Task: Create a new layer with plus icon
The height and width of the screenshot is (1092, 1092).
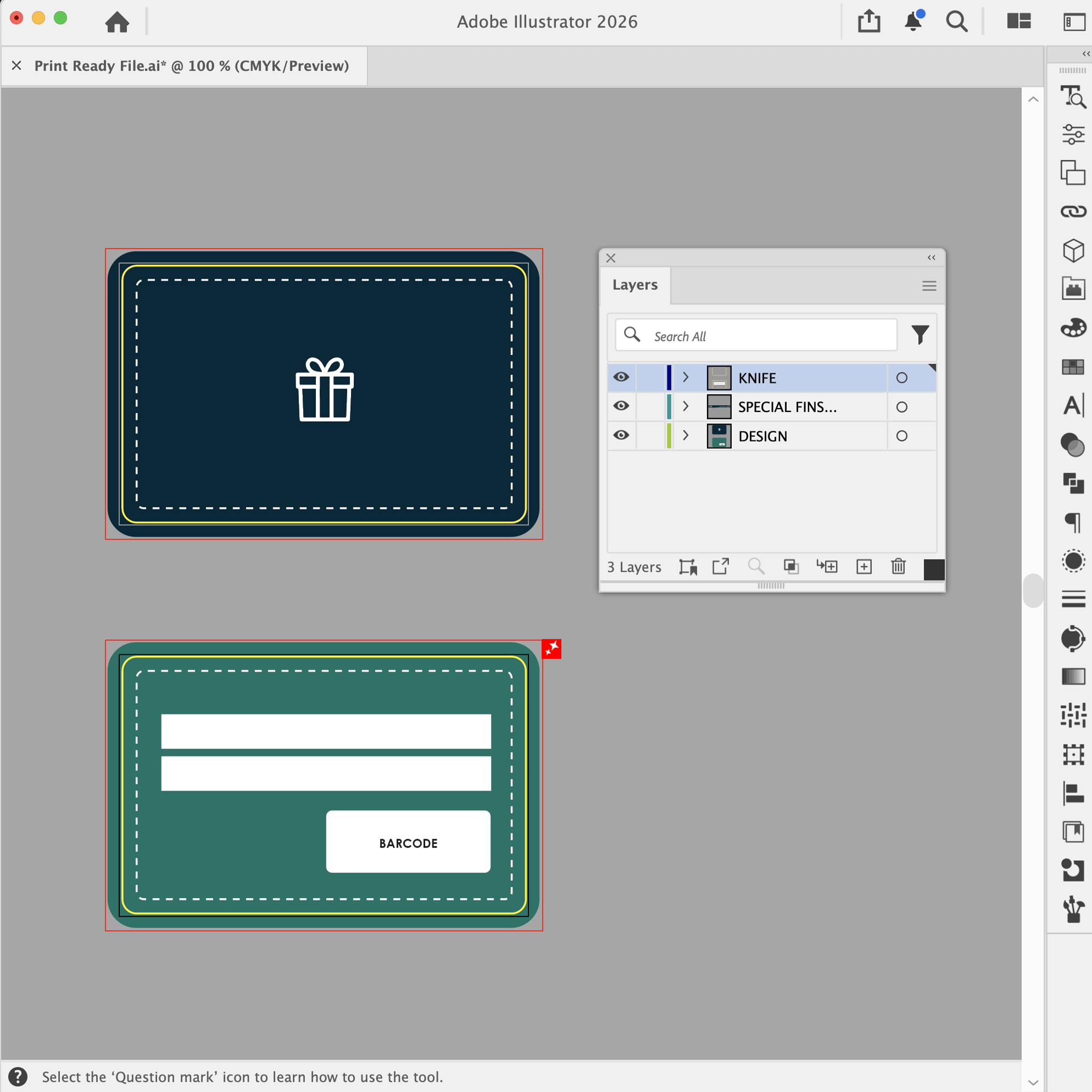Action: [863, 566]
